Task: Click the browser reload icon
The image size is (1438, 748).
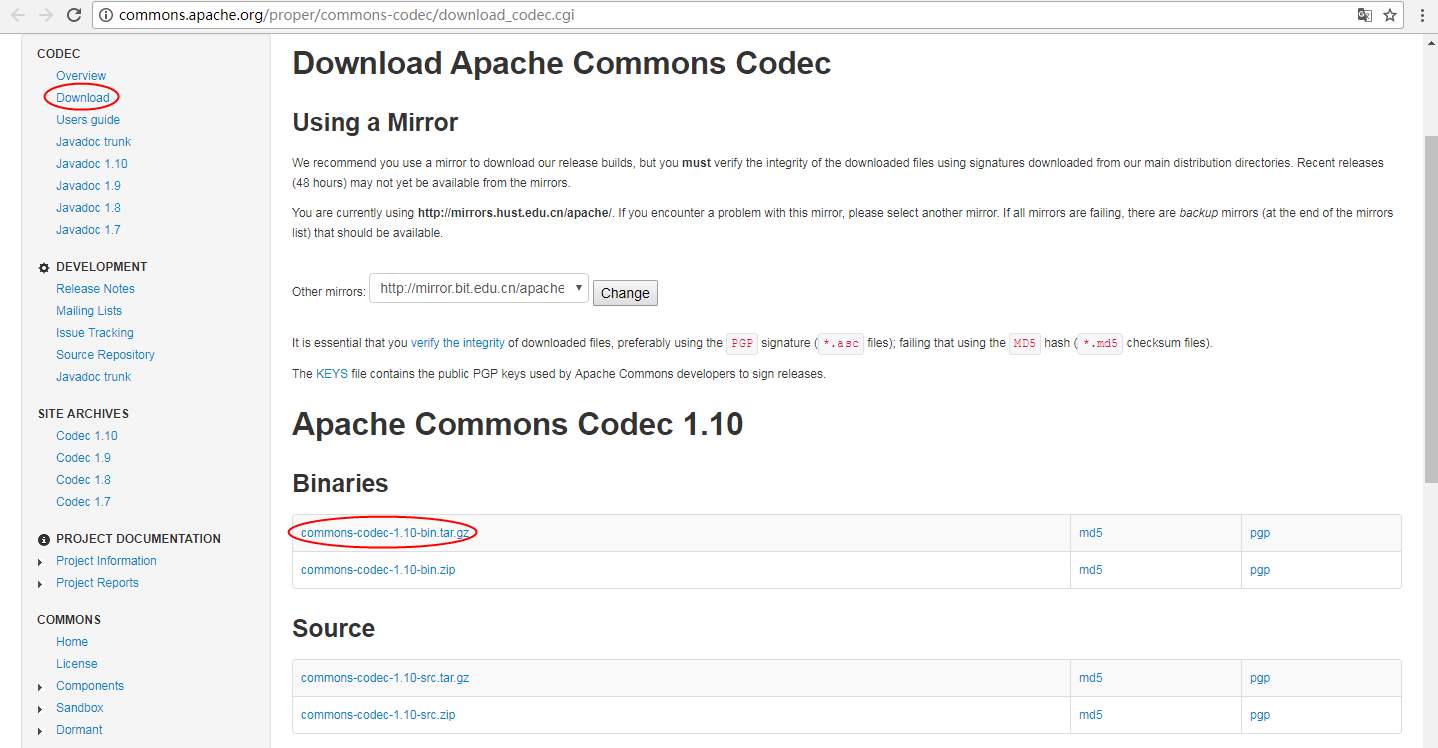Action: click(x=73, y=15)
